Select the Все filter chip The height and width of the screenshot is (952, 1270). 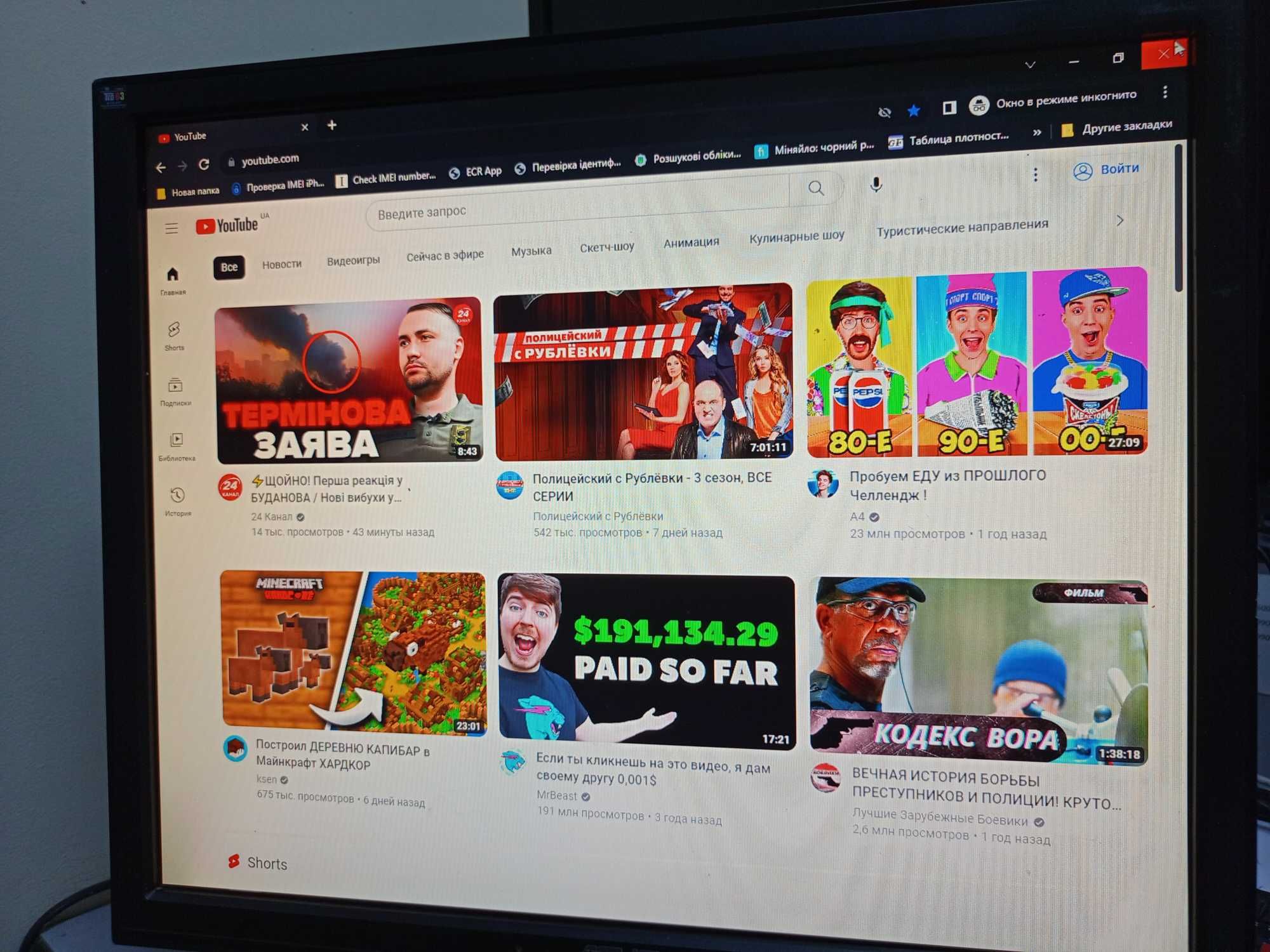coord(229,267)
